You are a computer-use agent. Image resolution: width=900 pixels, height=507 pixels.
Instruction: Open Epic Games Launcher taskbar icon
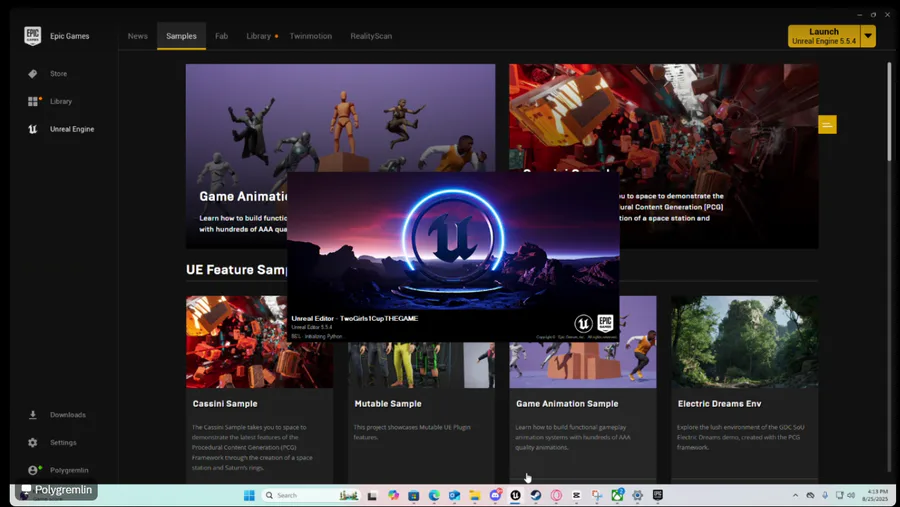pos(658,495)
